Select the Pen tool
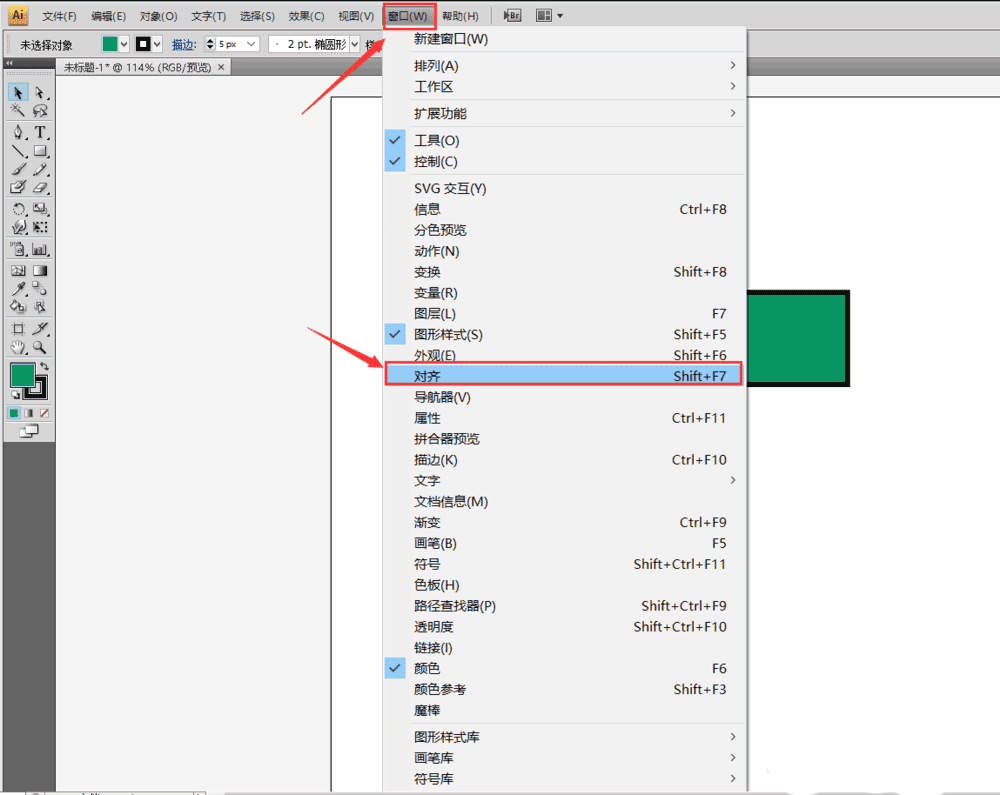Viewport: 1000px width, 795px height. coord(18,132)
